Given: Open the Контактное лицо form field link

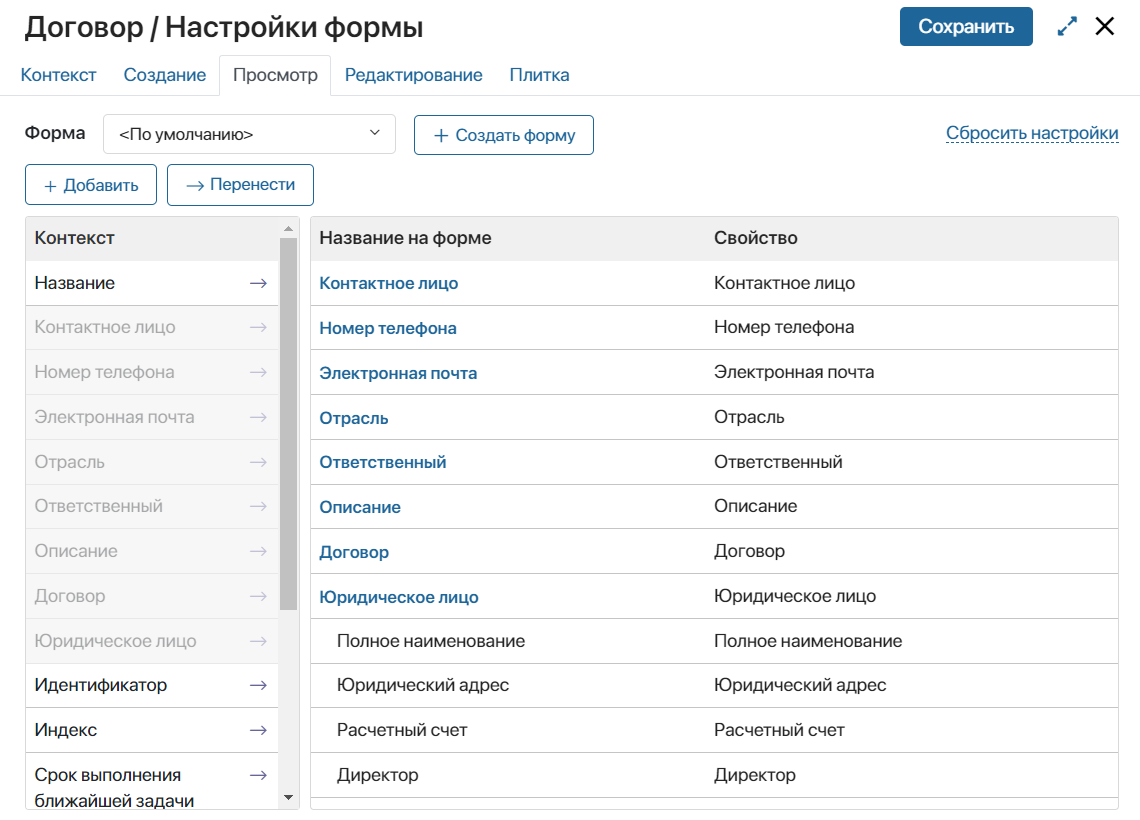Looking at the screenshot, I should tap(388, 284).
